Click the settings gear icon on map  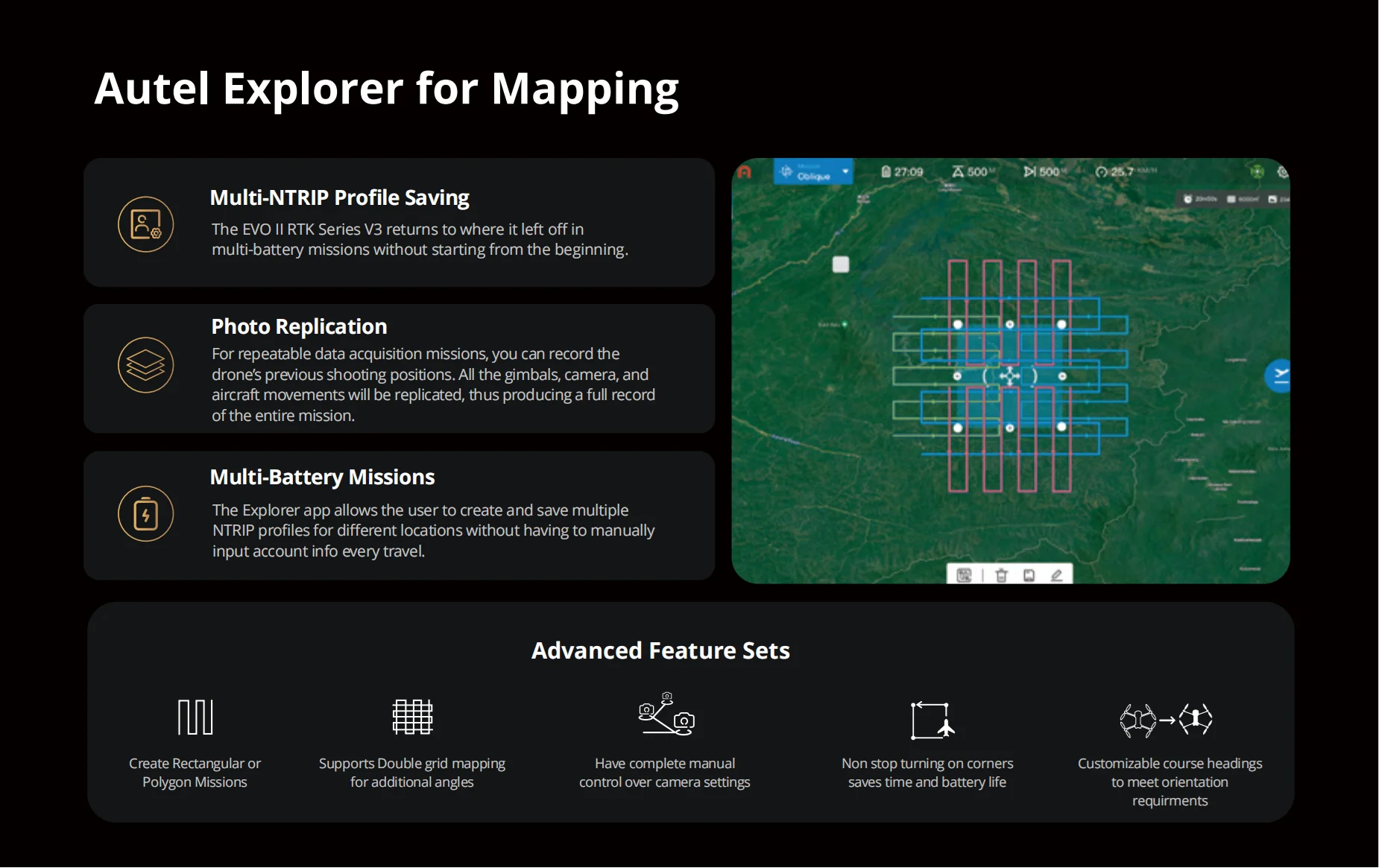click(x=1282, y=172)
